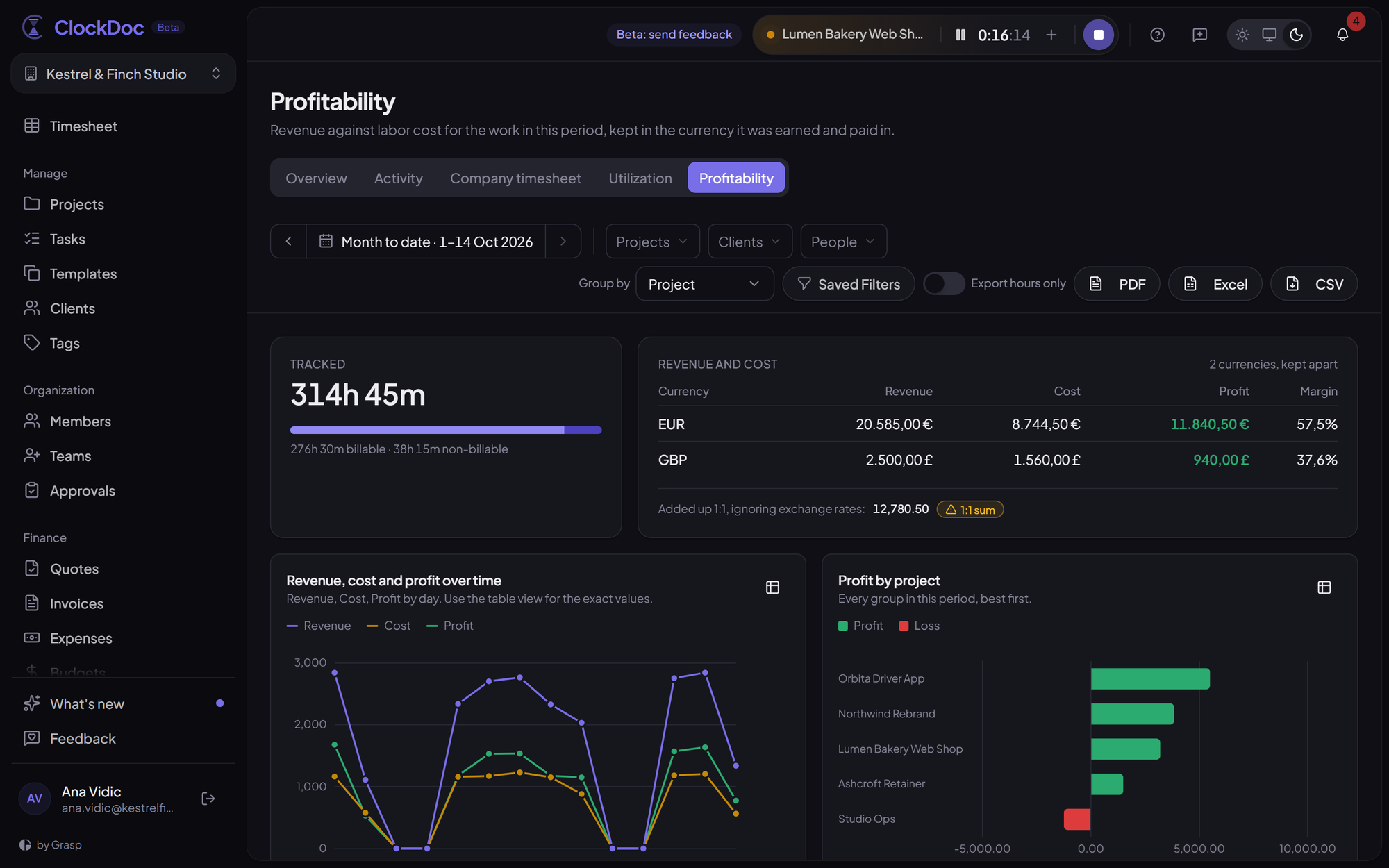The image size is (1389, 868).
Task: Switch to the Activity tab
Action: (398, 178)
